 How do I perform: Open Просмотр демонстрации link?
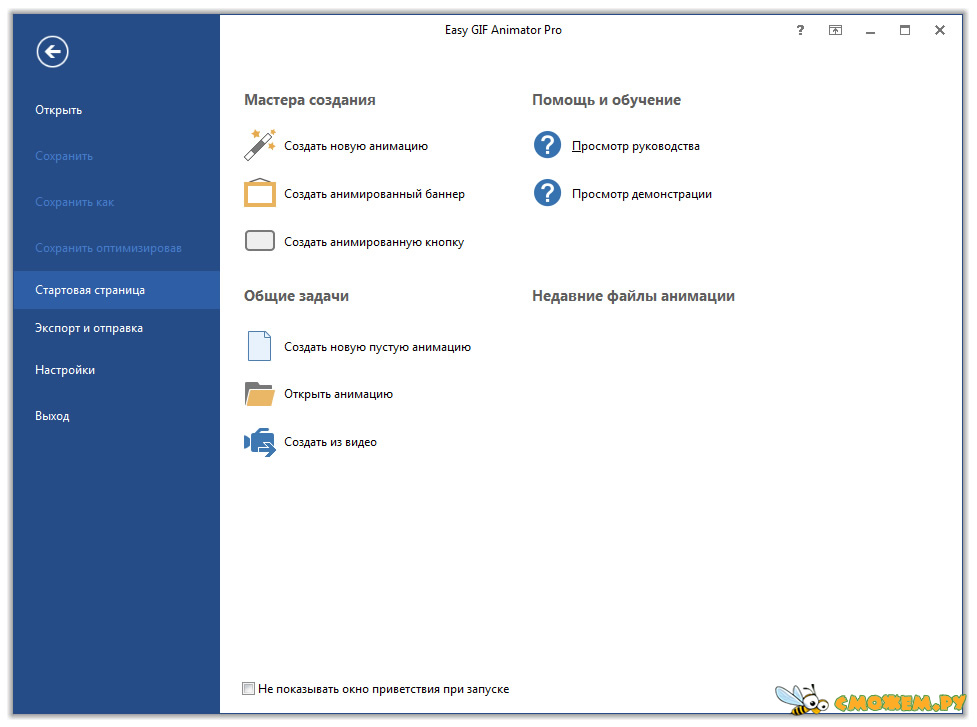[x=642, y=194]
